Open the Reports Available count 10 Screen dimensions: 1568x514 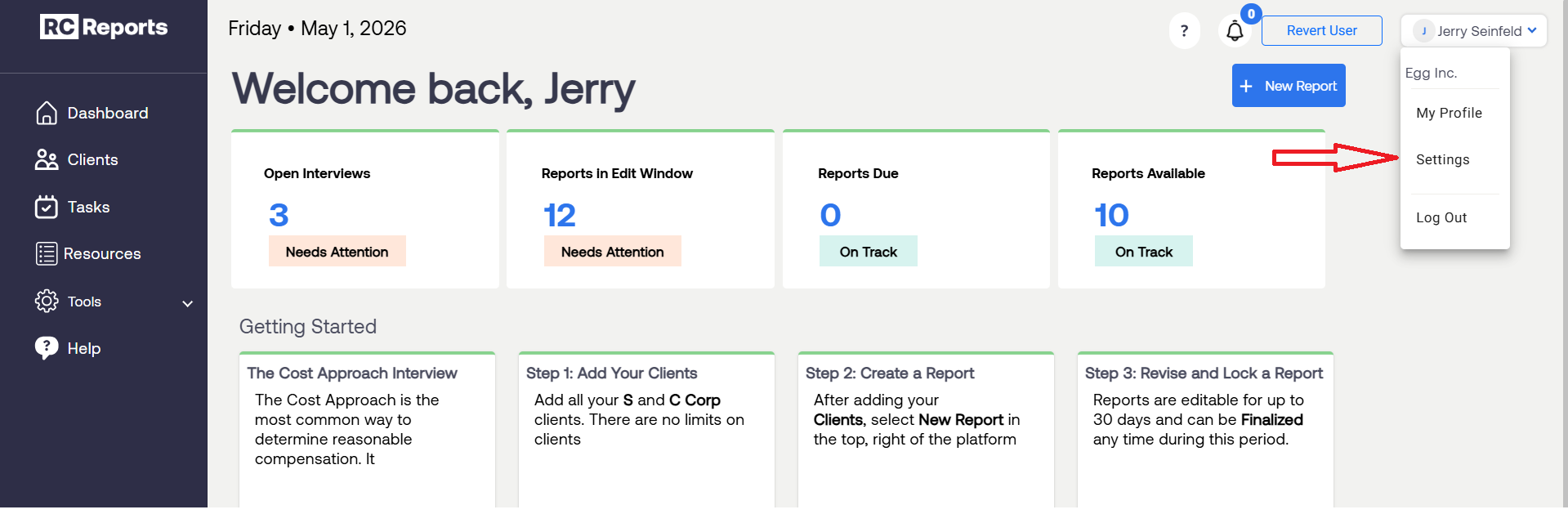point(1111,215)
